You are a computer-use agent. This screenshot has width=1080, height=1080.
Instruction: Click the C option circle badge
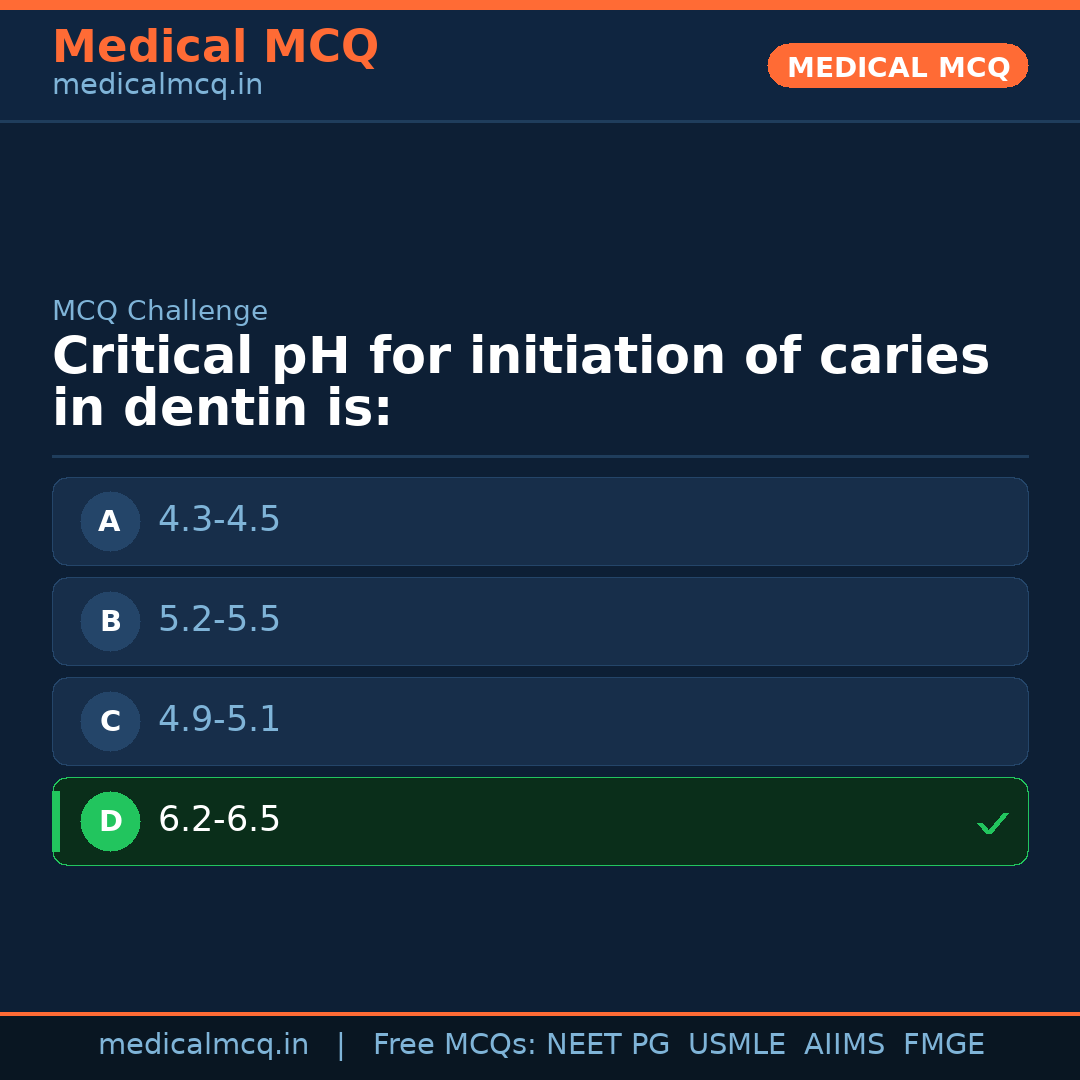click(110, 721)
